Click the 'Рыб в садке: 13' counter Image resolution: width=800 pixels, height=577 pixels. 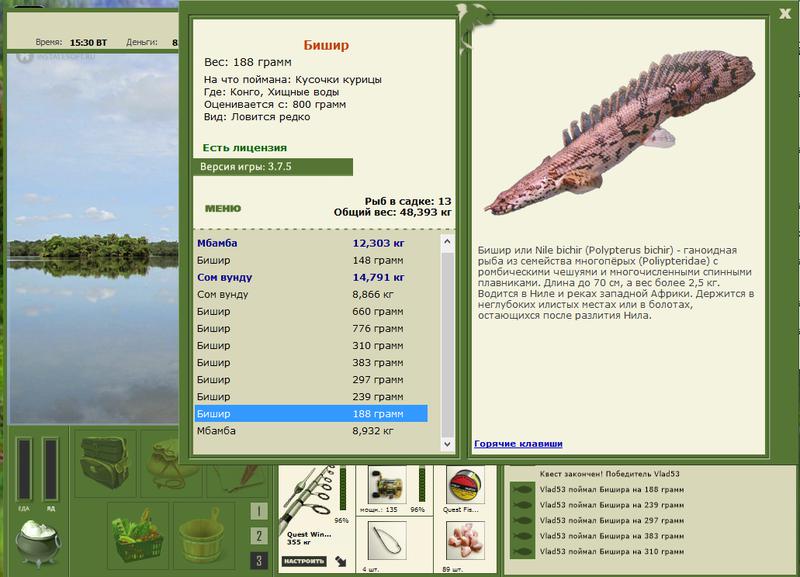[x=408, y=201]
